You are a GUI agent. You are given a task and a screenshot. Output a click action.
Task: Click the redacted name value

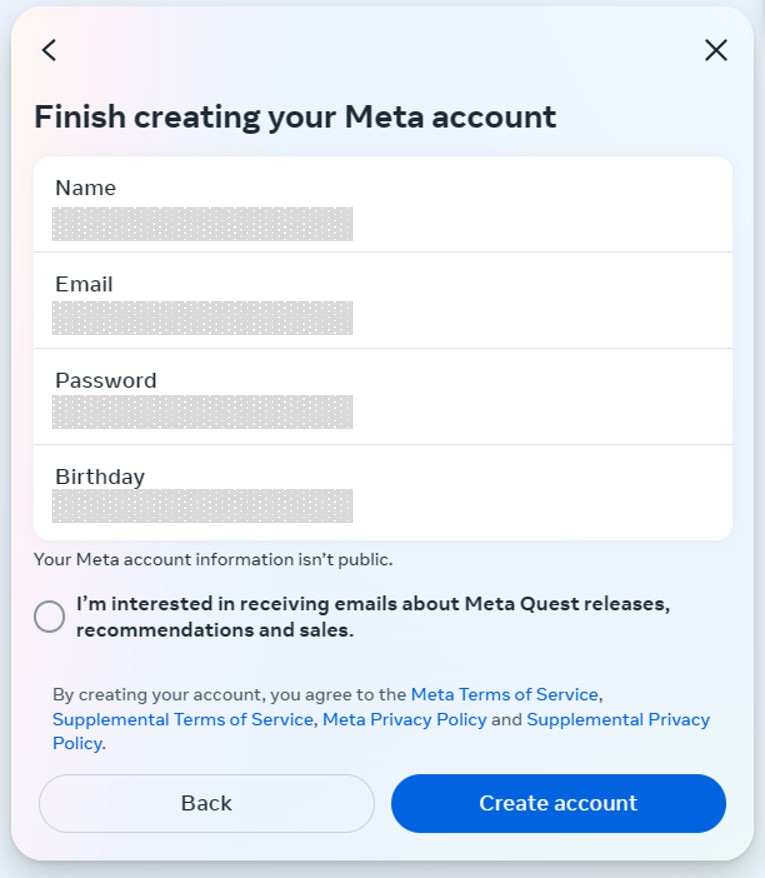(200, 224)
